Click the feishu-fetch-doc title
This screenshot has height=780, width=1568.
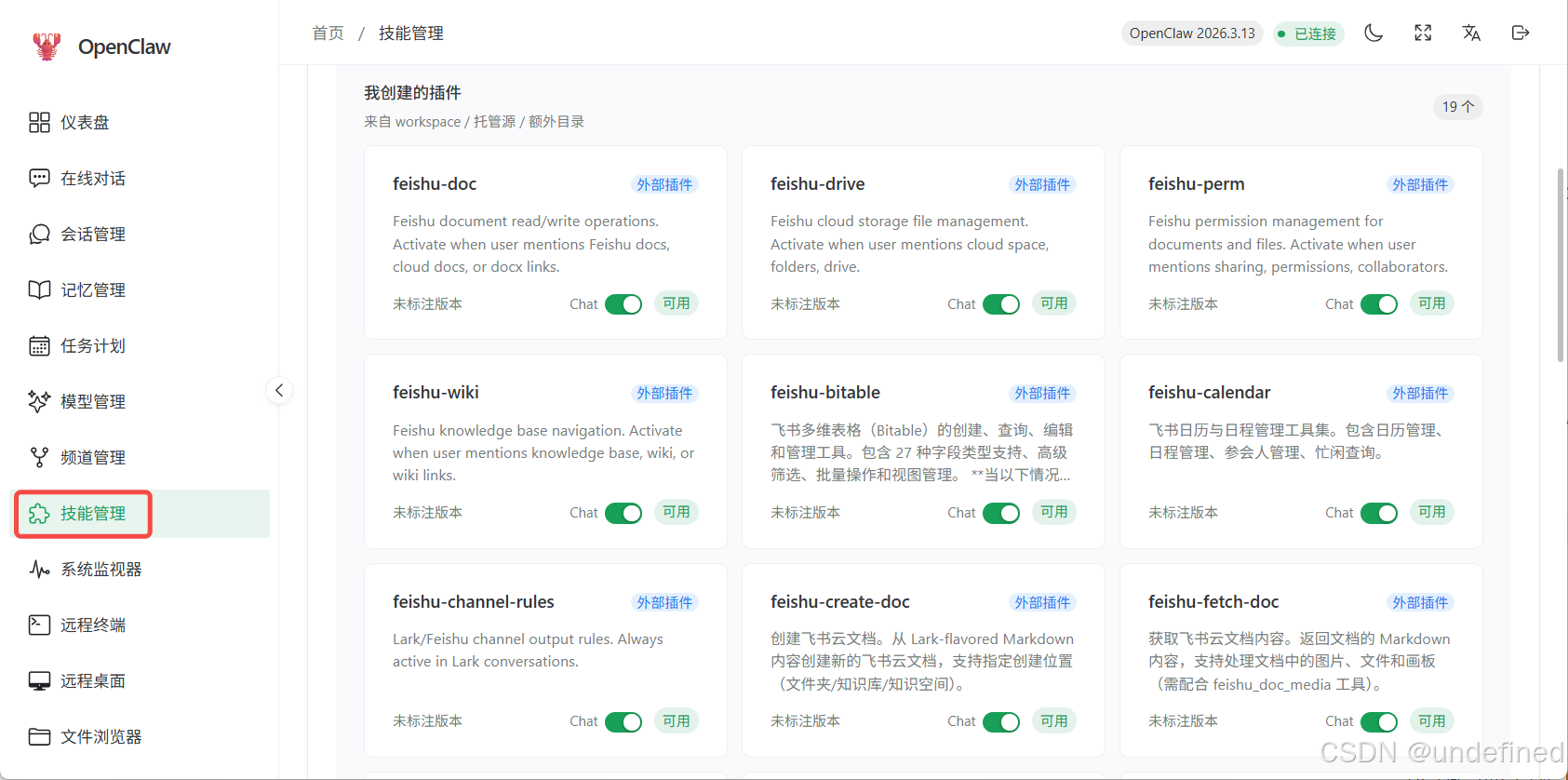1213,602
